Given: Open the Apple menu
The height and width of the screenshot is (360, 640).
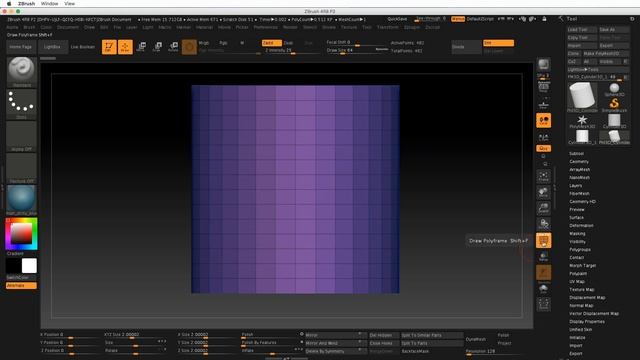Looking at the screenshot, I should click(x=9, y=3).
